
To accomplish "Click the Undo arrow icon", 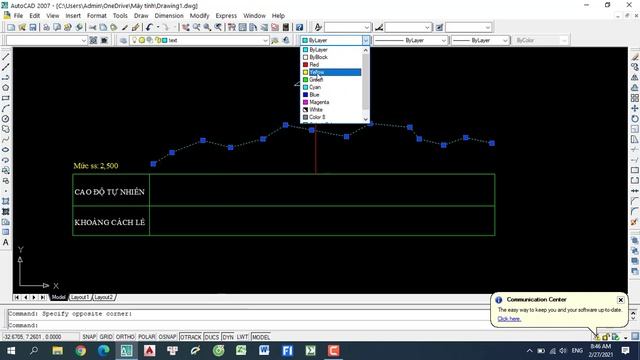I will pos(149,27).
